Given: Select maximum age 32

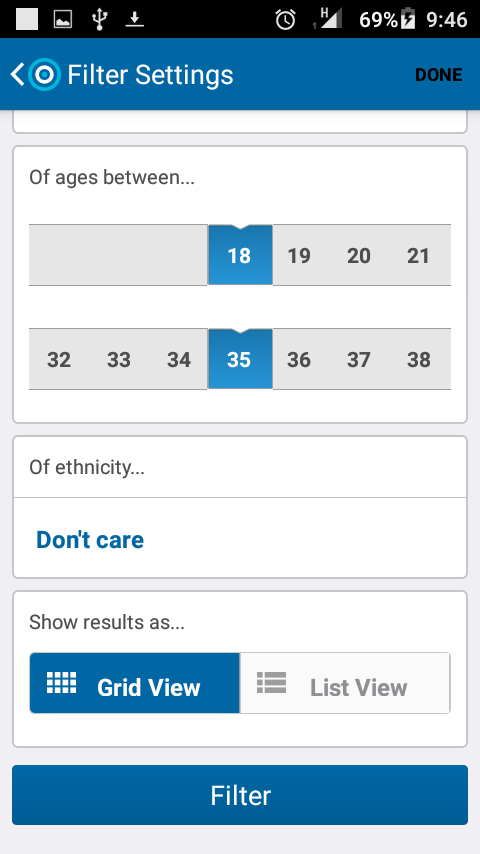Looking at the screenshot, I should point(59,359).
